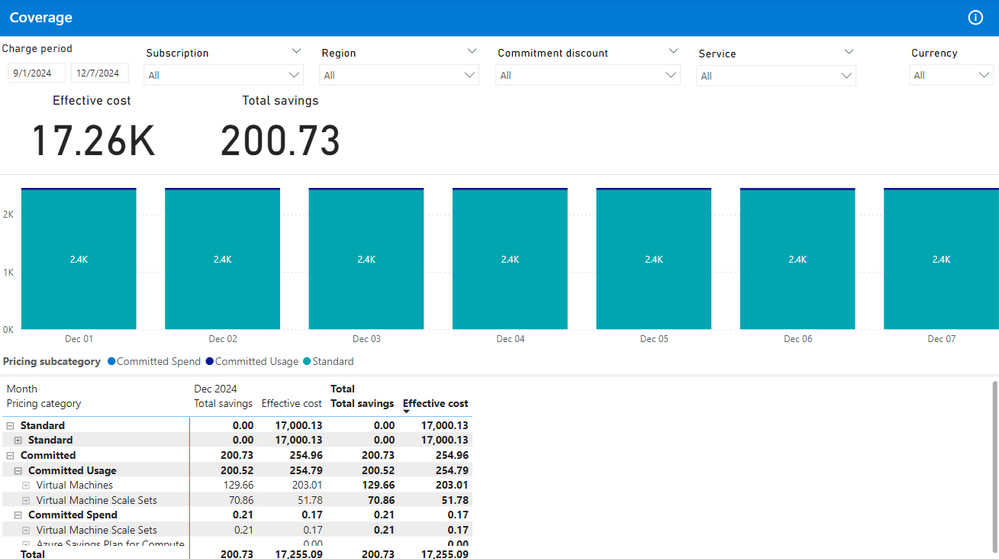Select the Committed Spend legend color dot

[111, 362]
